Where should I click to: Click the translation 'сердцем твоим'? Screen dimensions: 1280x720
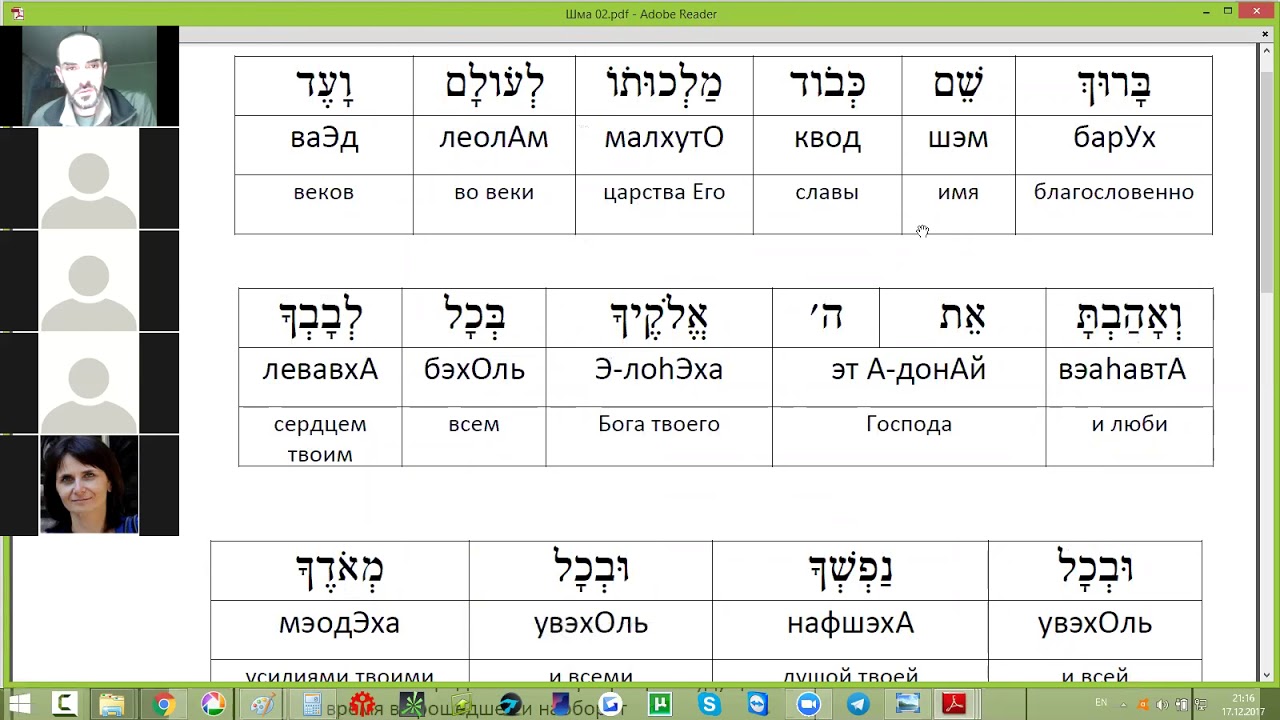click(320, 439)
